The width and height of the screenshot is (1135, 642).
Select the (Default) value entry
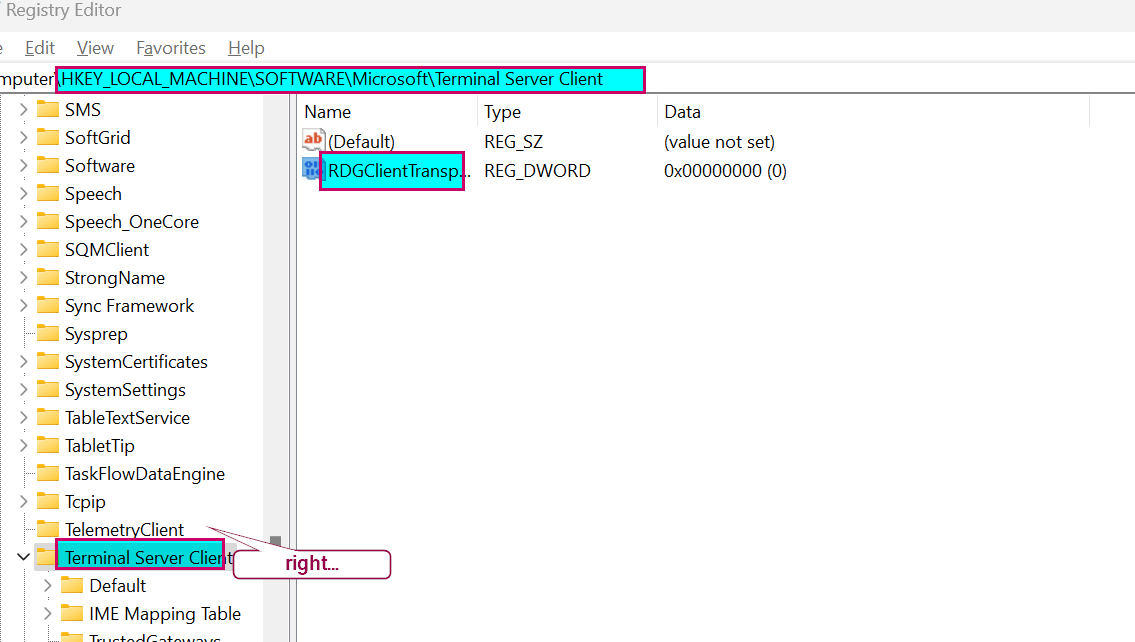click(x=361, y=142)
